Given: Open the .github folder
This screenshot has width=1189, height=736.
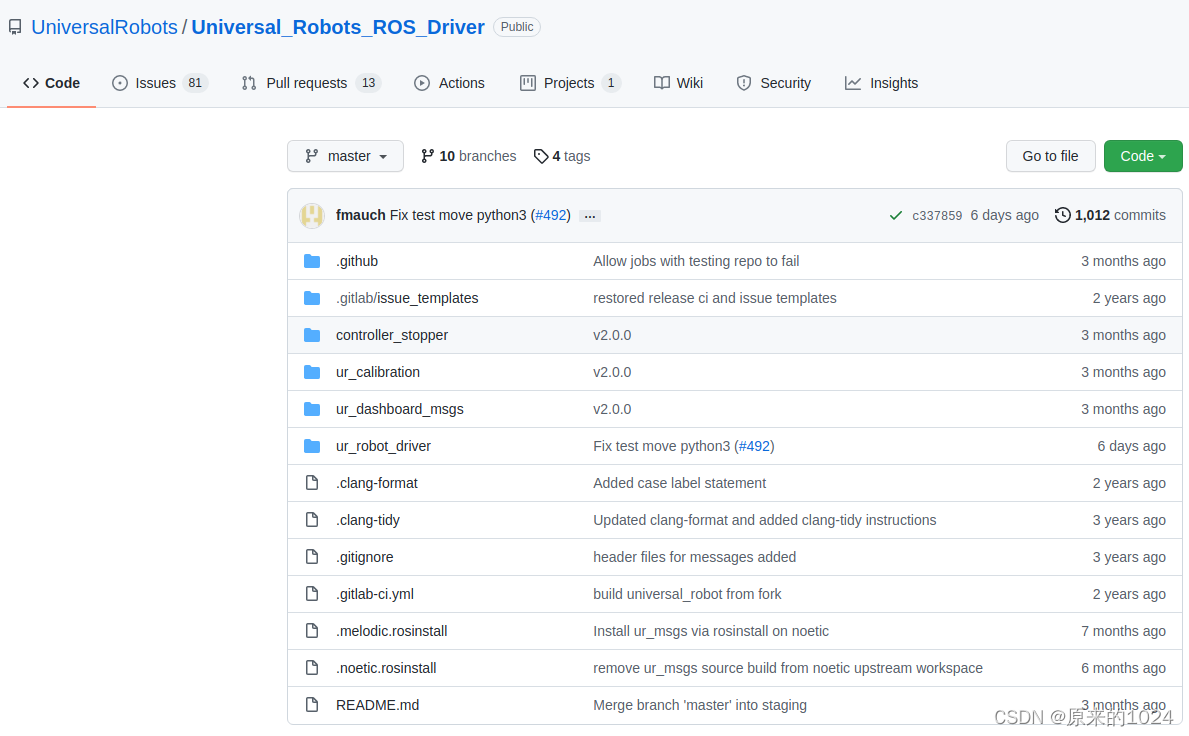Looking at the screenshot, I should click(x=357, y=262).
